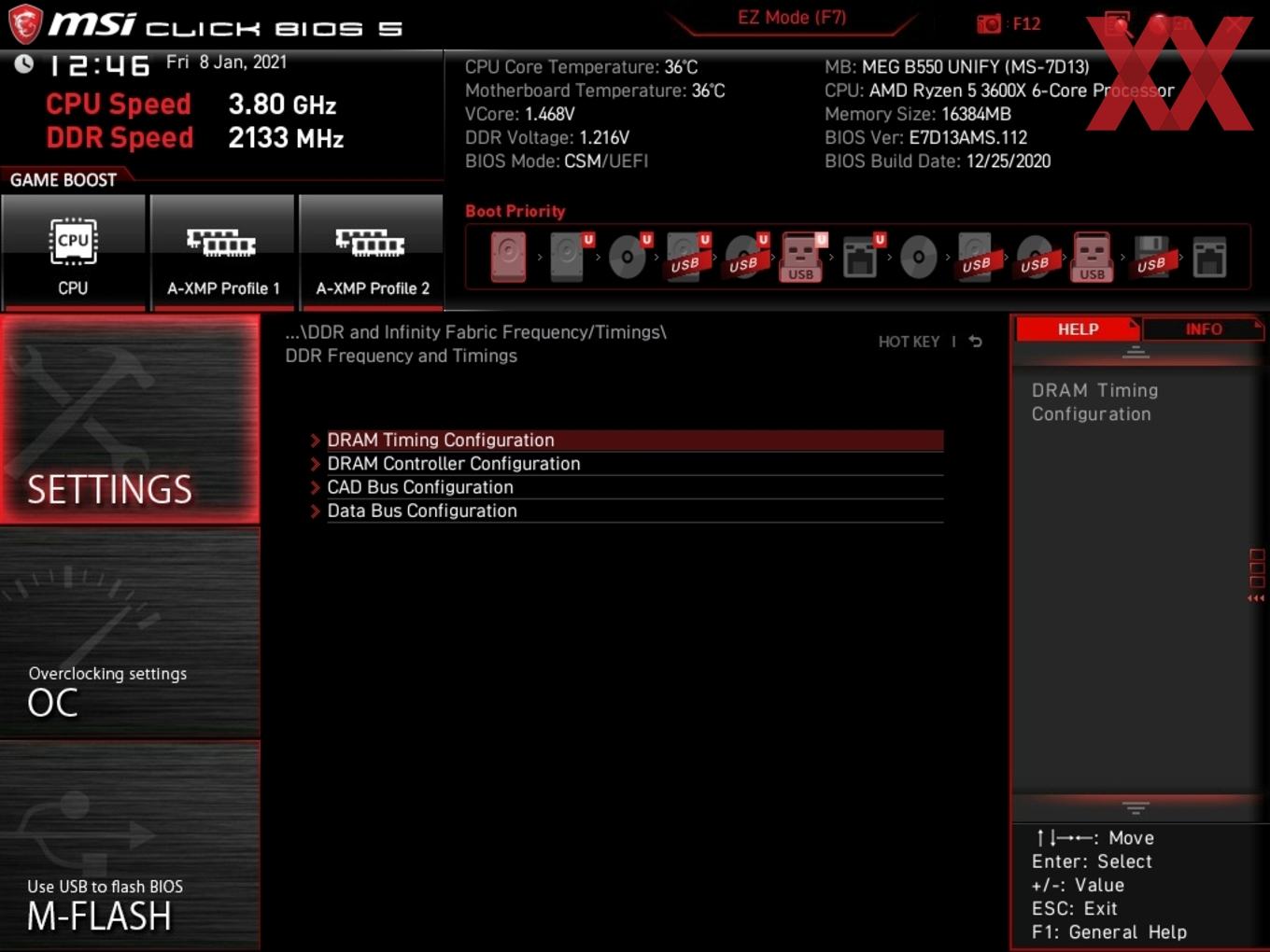1270x952 pixels.
Task: Click the F1: General Help hint
Action: point(1109,932)
